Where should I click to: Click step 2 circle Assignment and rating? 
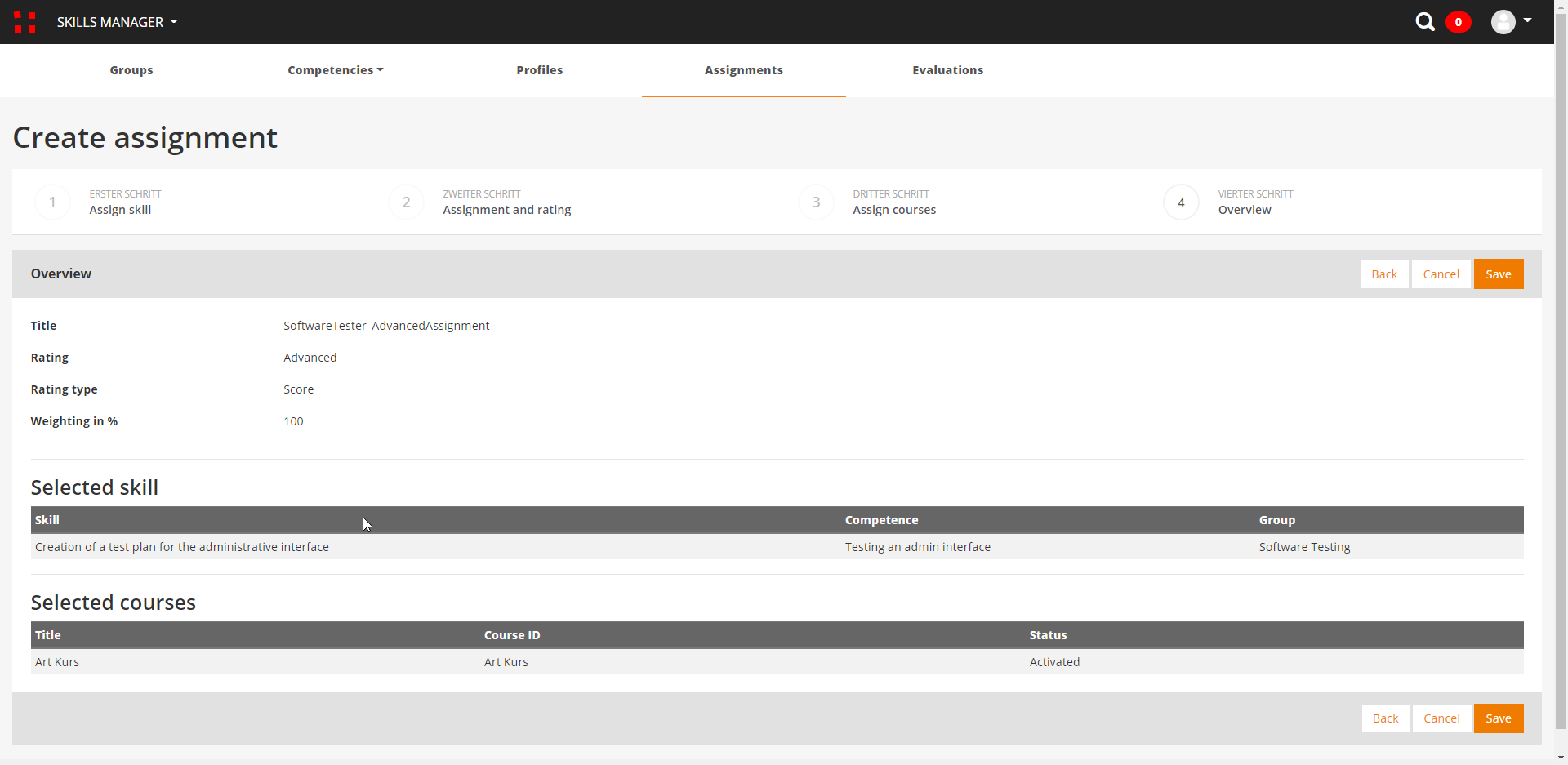tap(406, 202)
